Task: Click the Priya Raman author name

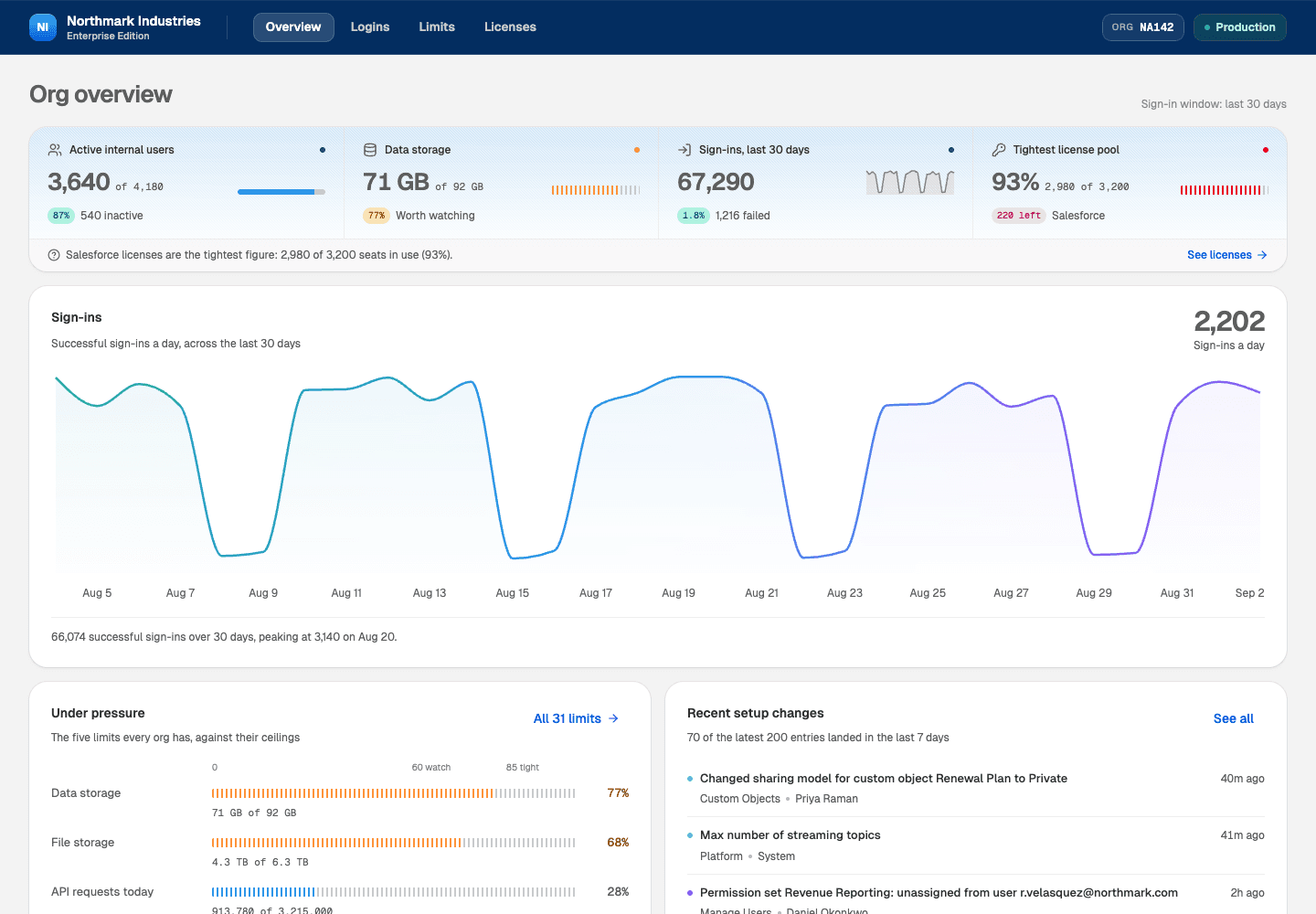Action: (x=827, y=799)
